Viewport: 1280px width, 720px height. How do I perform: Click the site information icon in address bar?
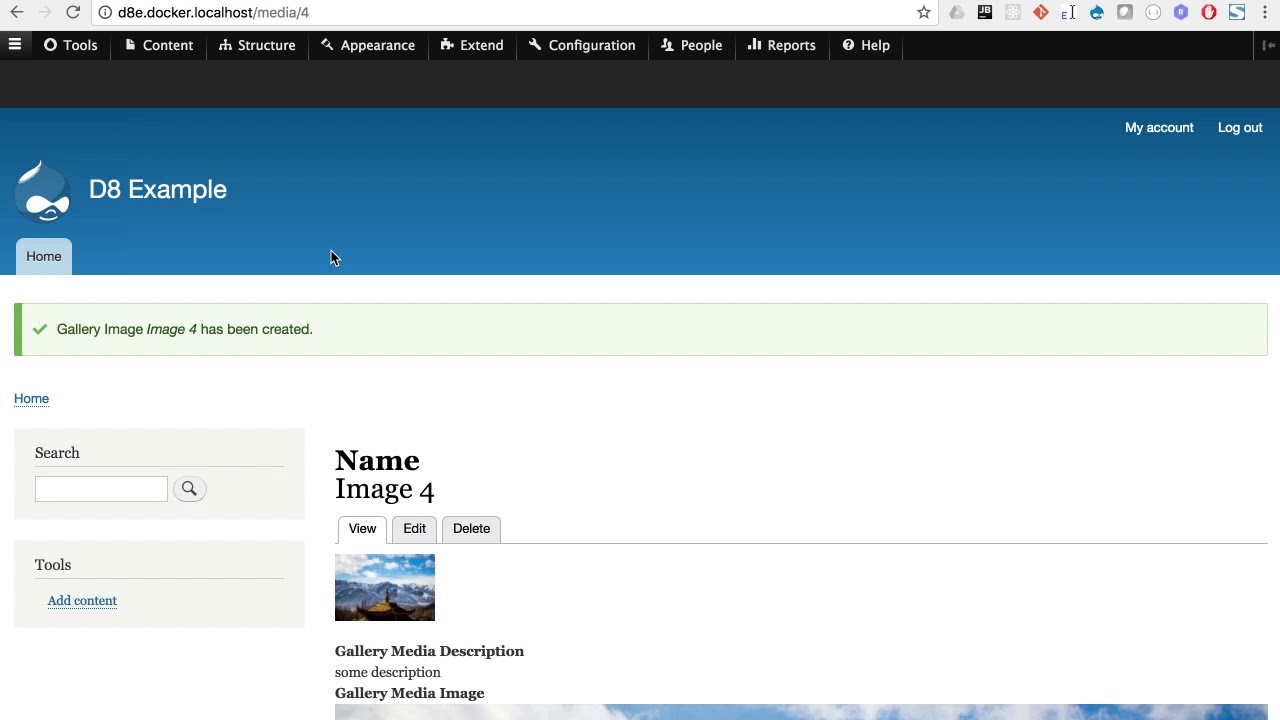pyautogui.click(x=105, y=12)
